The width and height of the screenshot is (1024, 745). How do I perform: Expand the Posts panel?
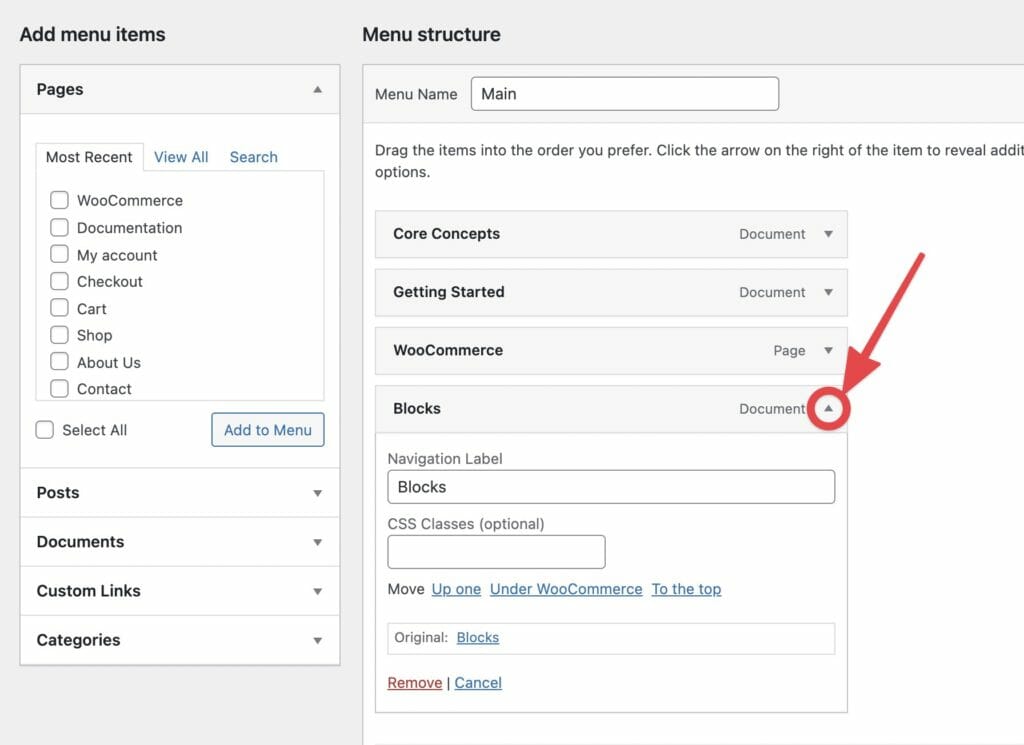point(317,492)
